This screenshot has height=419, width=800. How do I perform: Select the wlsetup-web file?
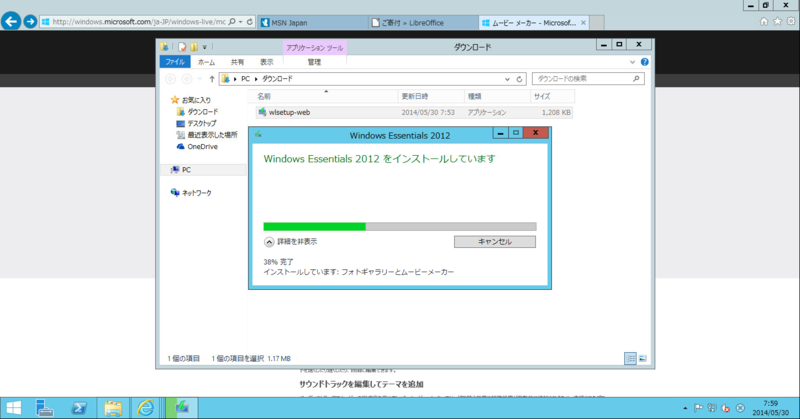(x=414, y=112)
